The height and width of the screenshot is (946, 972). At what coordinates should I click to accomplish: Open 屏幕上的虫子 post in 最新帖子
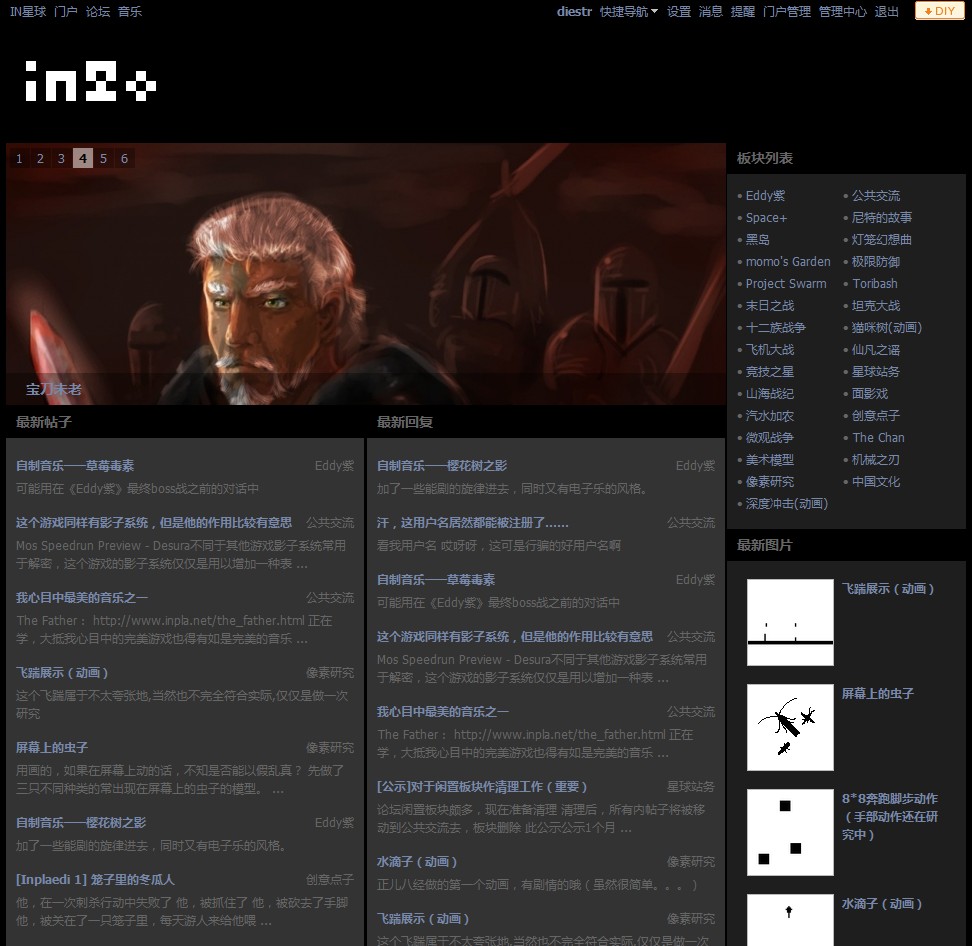(x=51, y=748)
